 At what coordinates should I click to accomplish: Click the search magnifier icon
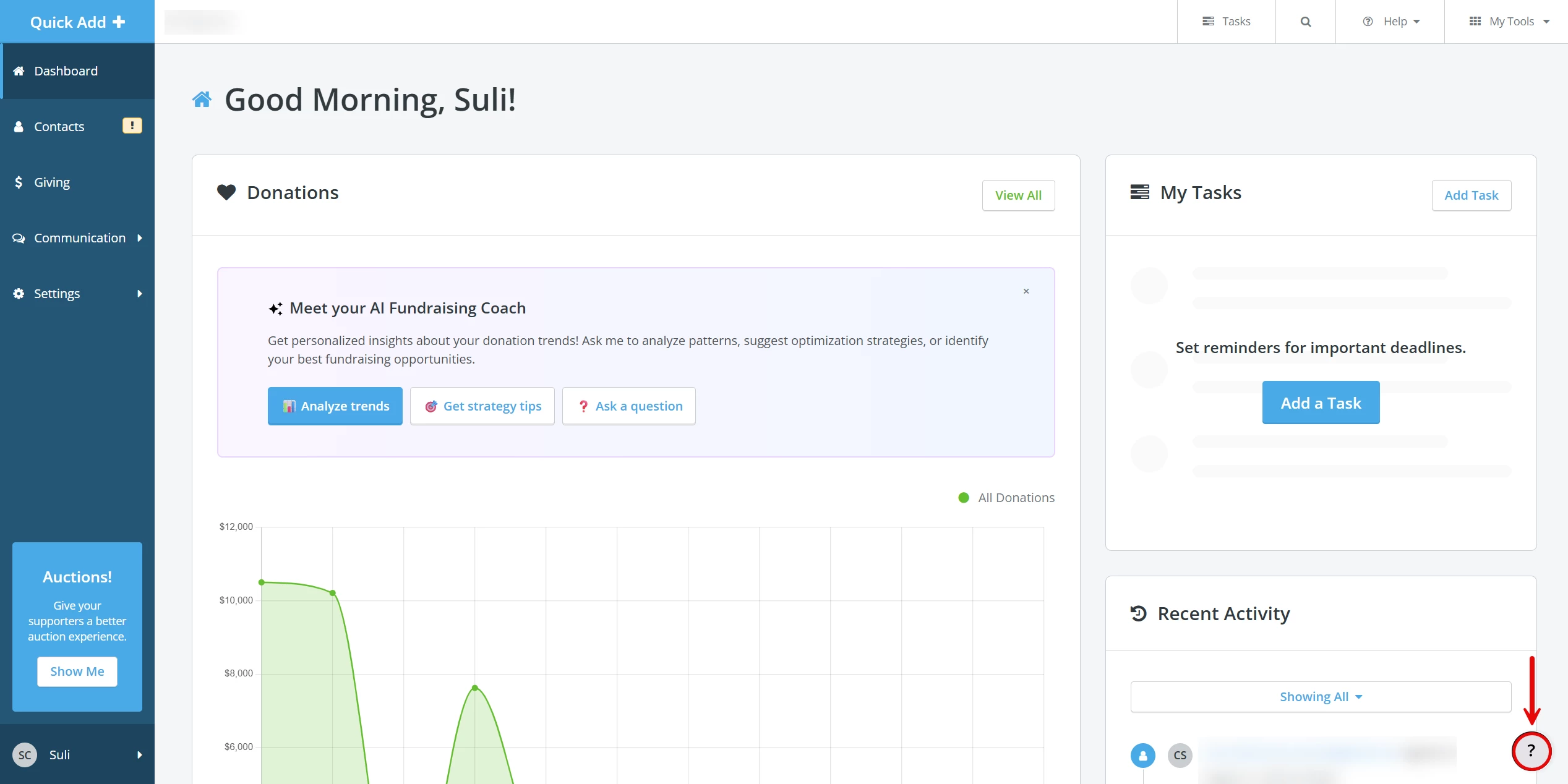pyautogui.click(x=1306, y=22)
